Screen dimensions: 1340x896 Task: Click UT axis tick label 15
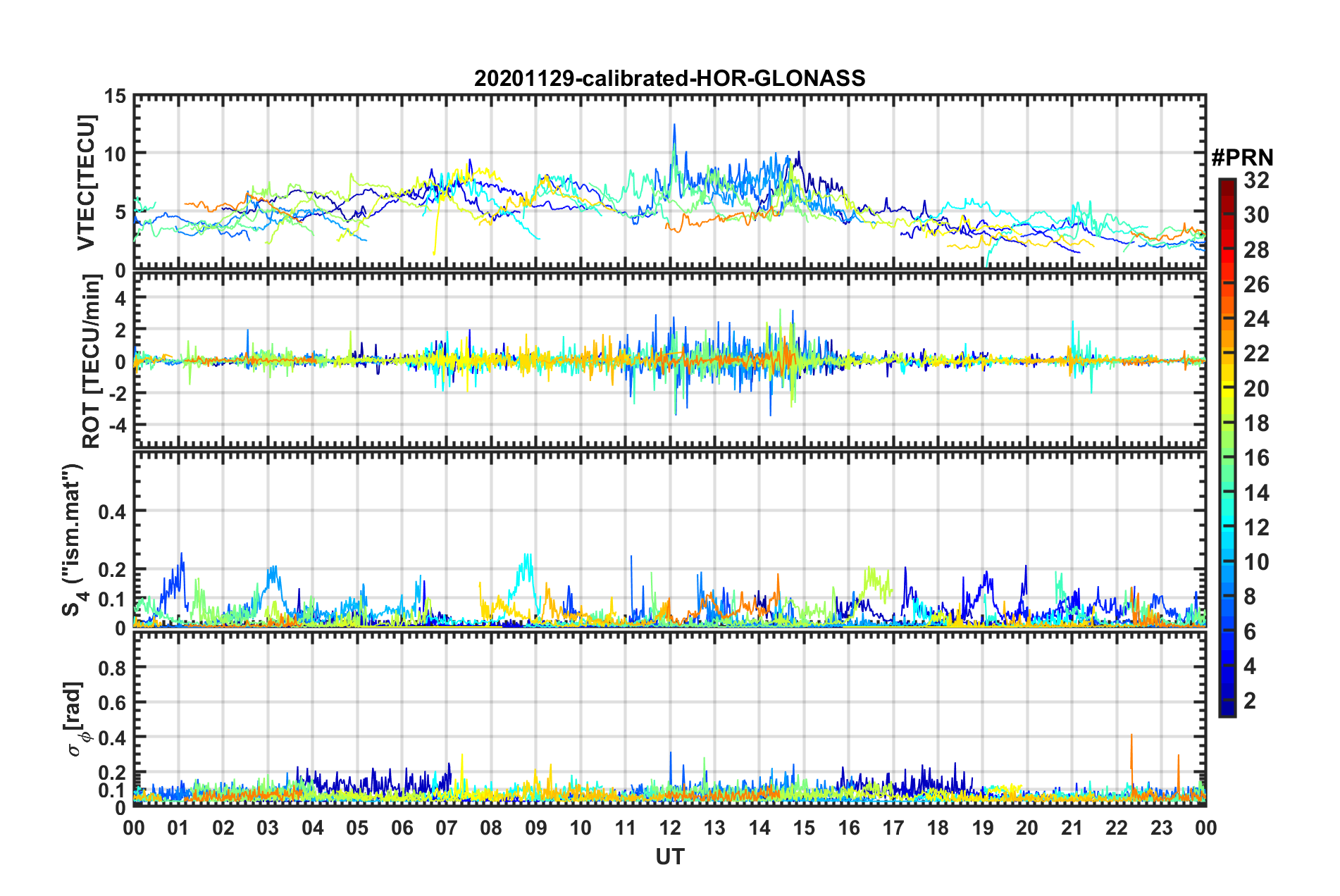(x=804, y=828)
